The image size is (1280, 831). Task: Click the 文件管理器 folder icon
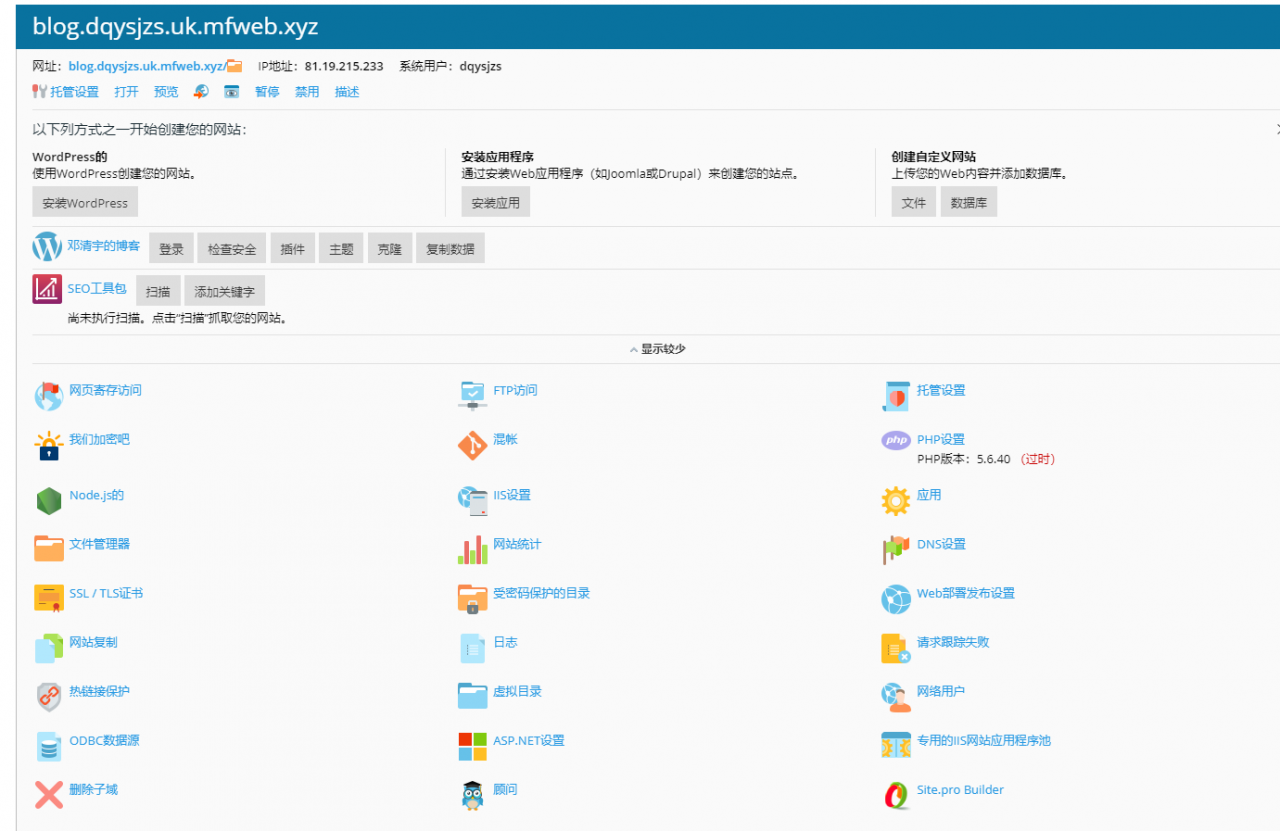click(x=48, y=548)
